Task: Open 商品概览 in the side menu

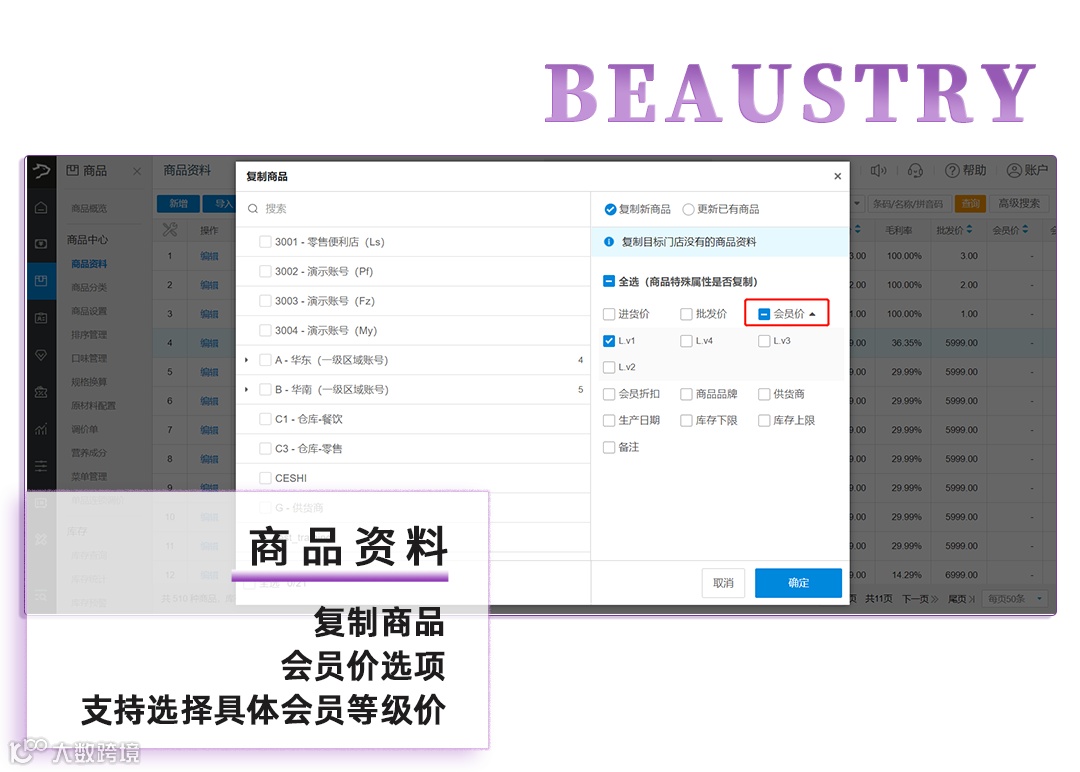Action: pyautogui.click(x=89, y=208)
